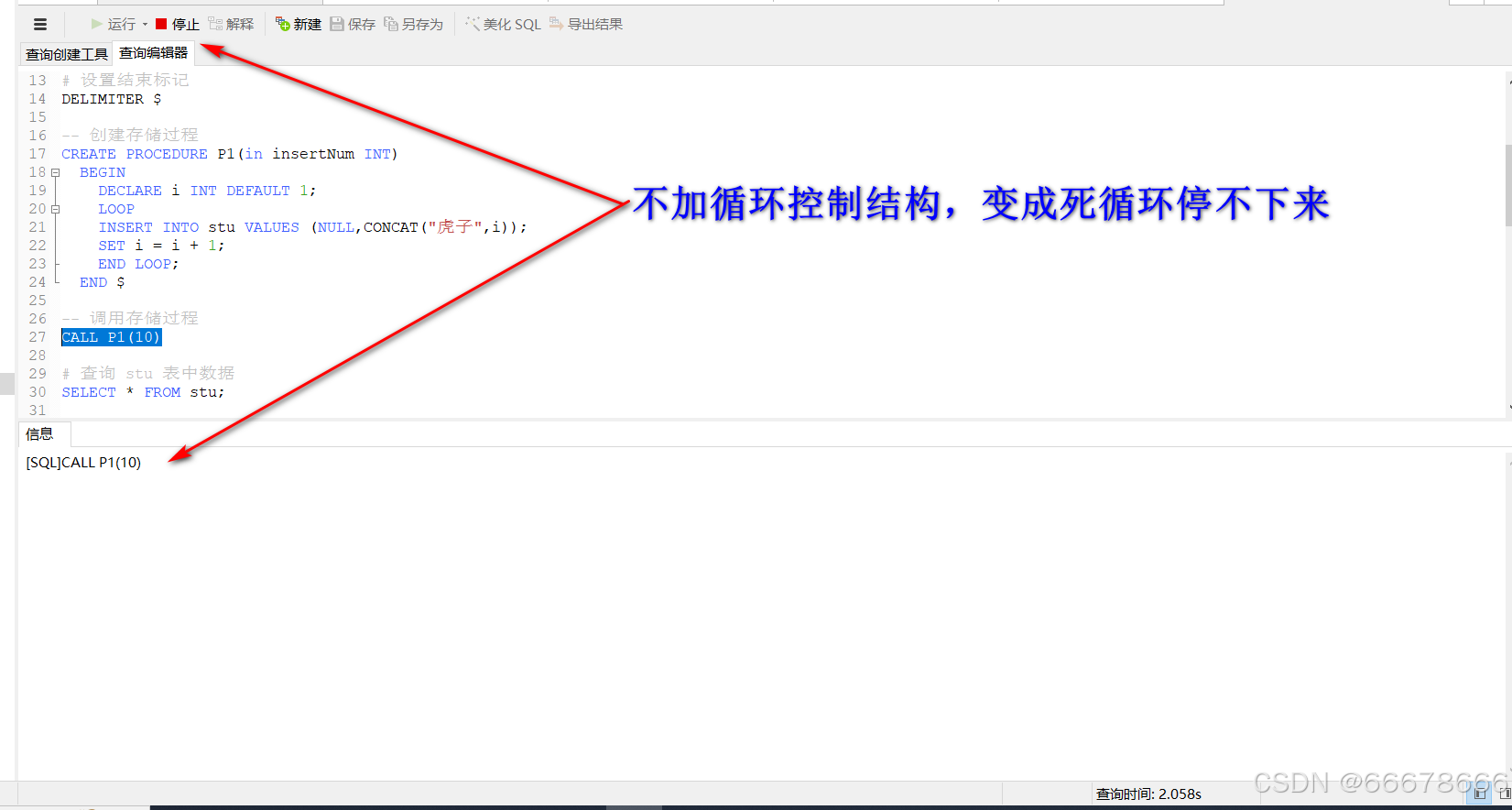Click the editor scrollbar down arrow
Viewport: 1512px width, 810px height.
1508,408
